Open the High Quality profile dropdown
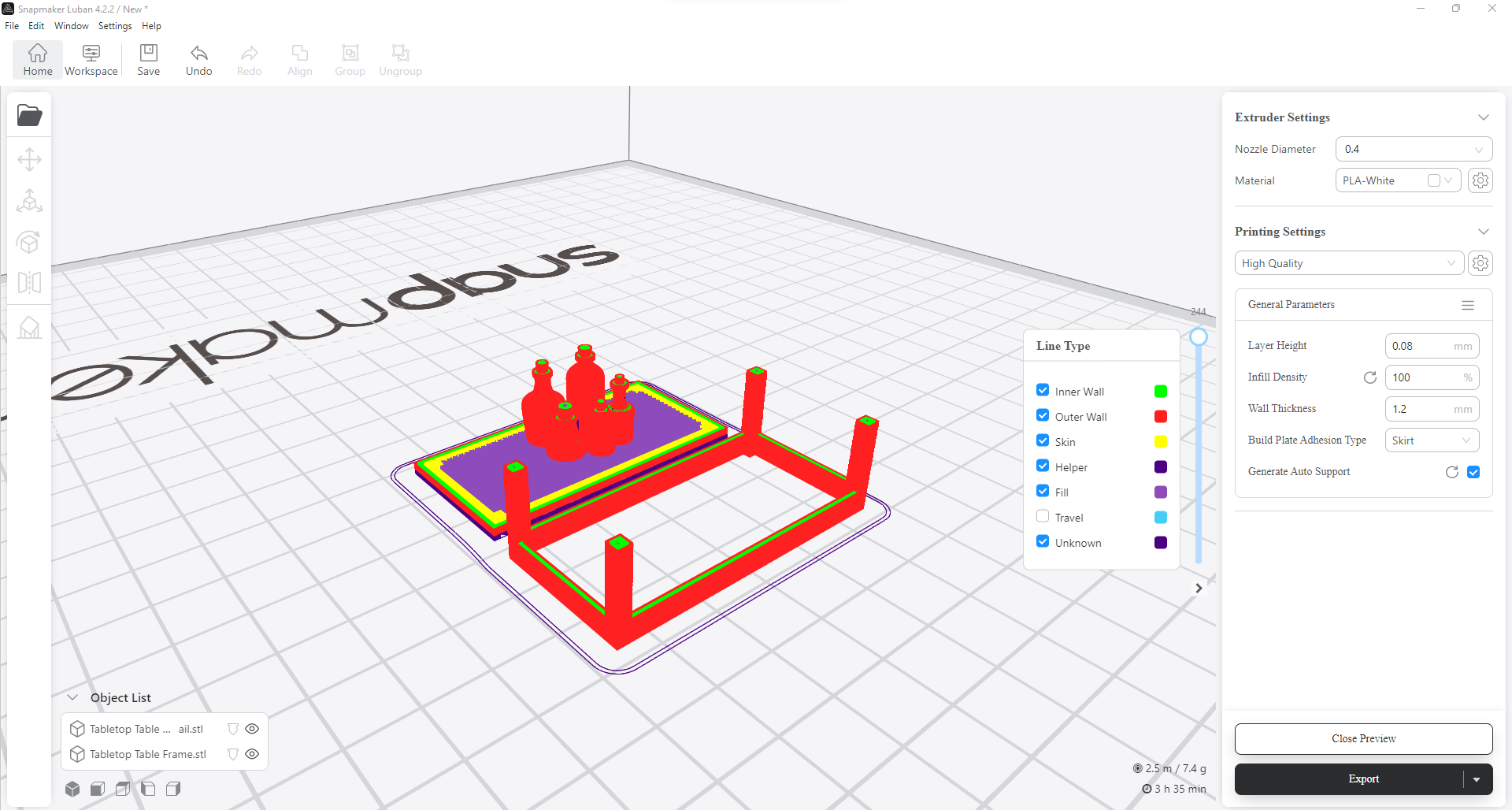This screenshot has width=1512, height=810. pos(1349,263)
